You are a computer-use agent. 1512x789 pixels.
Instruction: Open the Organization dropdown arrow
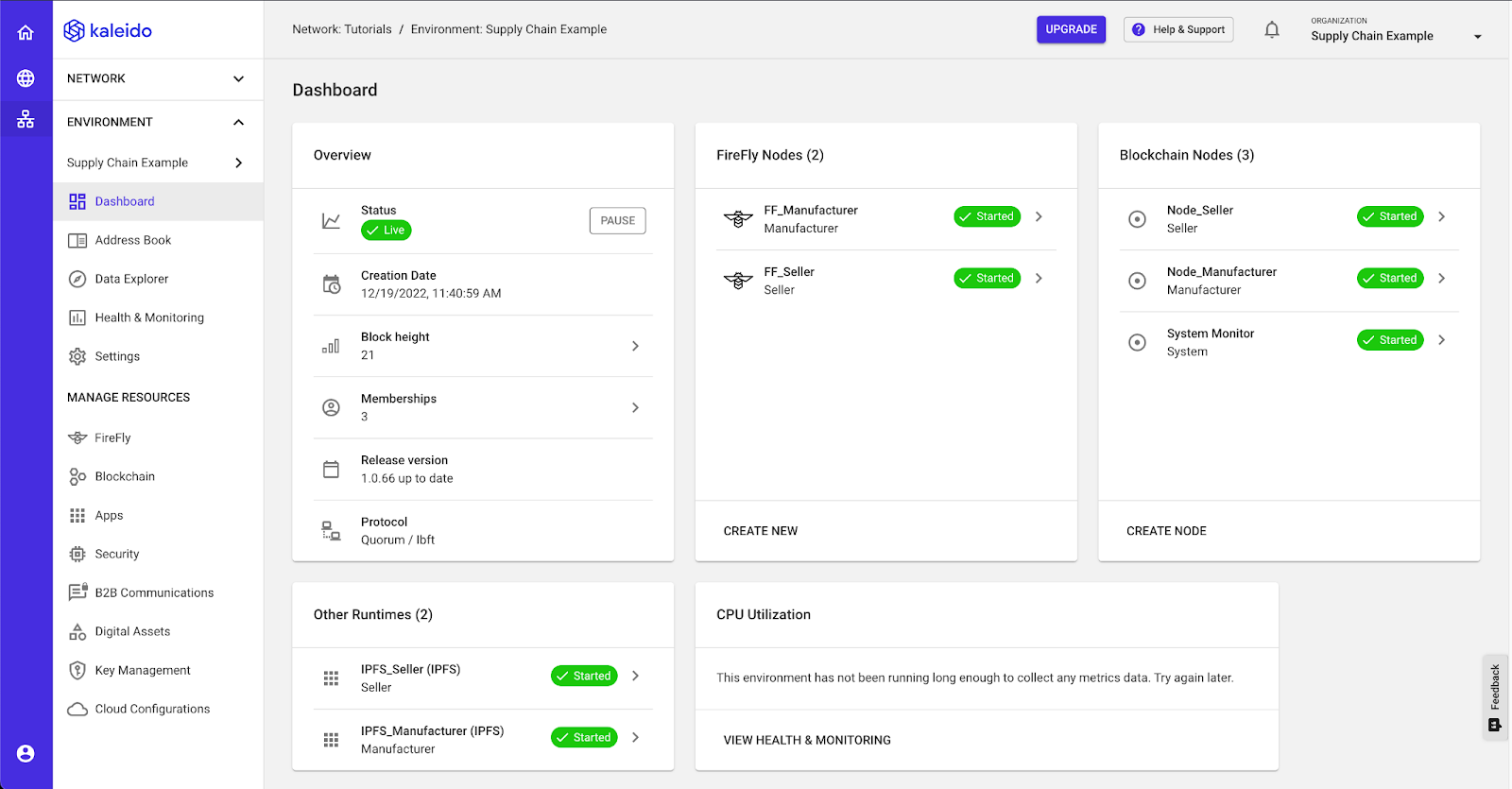tap(1478, 37)
